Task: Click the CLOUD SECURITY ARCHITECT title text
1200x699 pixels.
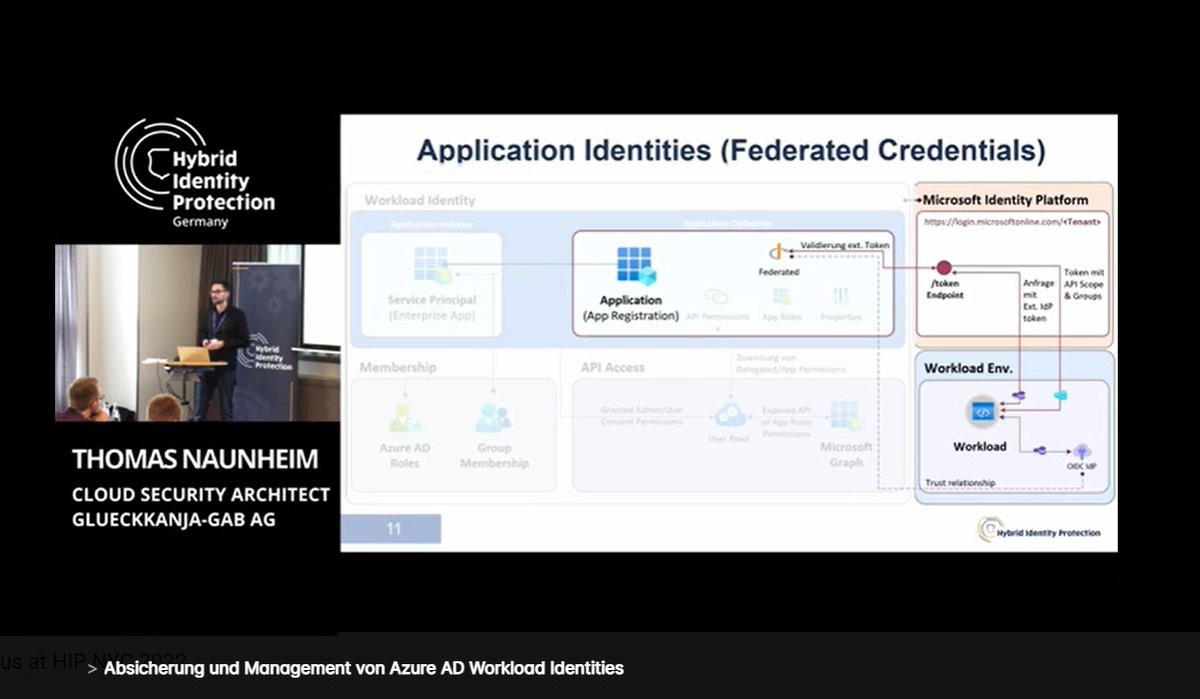Action: pos(200,495)
